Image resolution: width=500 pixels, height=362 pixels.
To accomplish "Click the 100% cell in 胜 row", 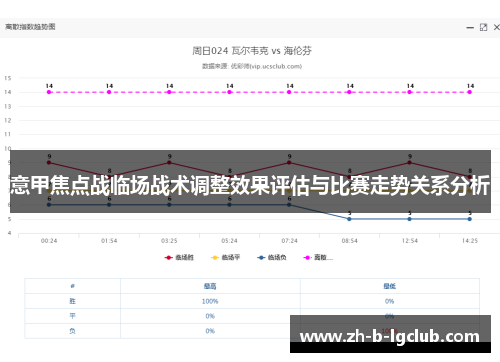I will 210,301.
